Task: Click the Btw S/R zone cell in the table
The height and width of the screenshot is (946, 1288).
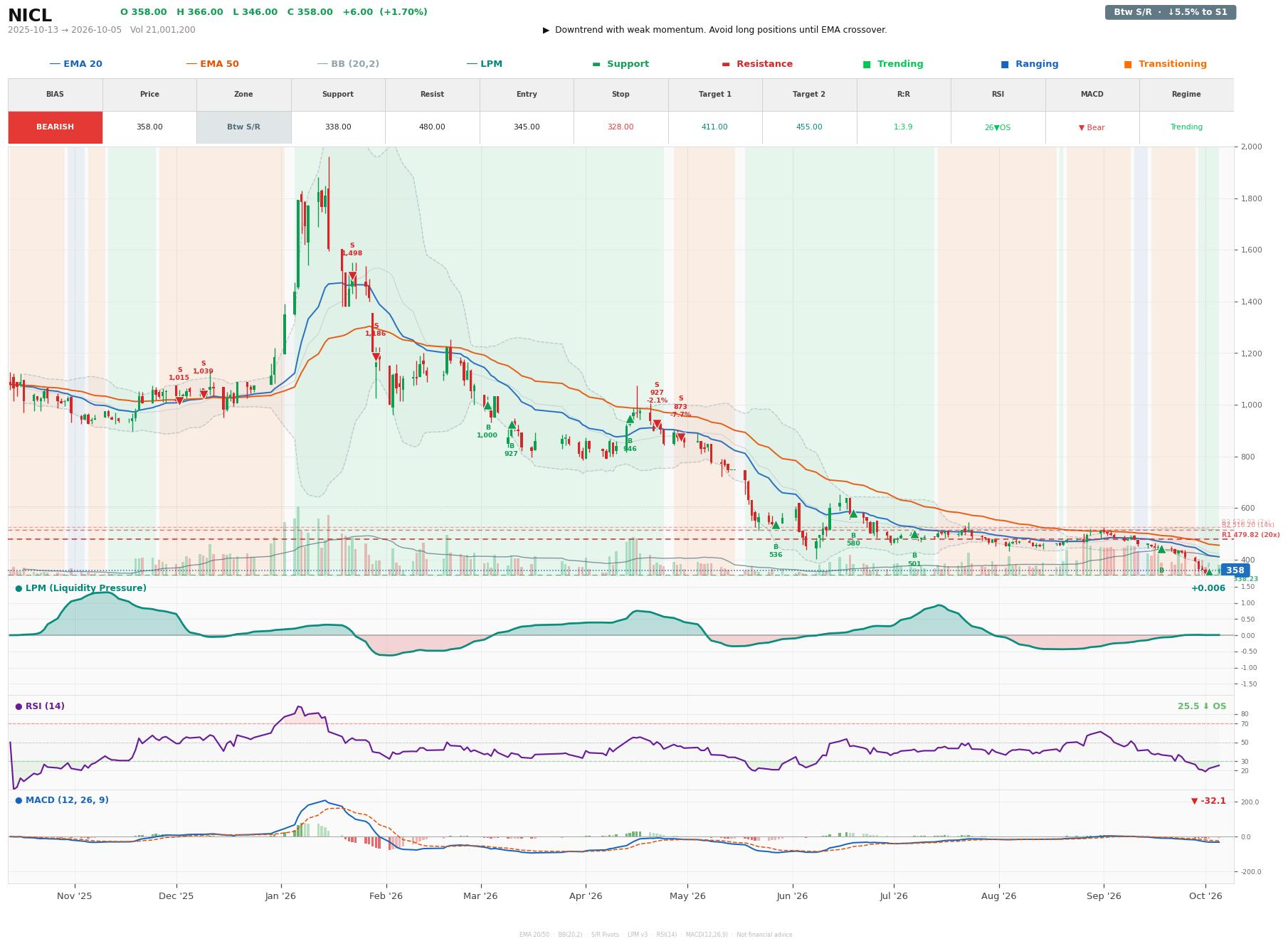Action: [243, 127]
